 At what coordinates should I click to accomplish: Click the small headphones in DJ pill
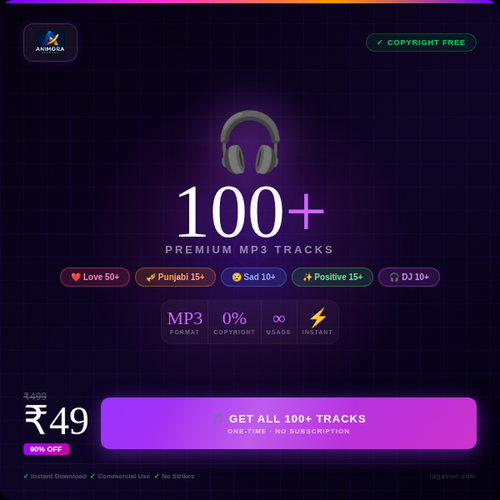(394, 277)
